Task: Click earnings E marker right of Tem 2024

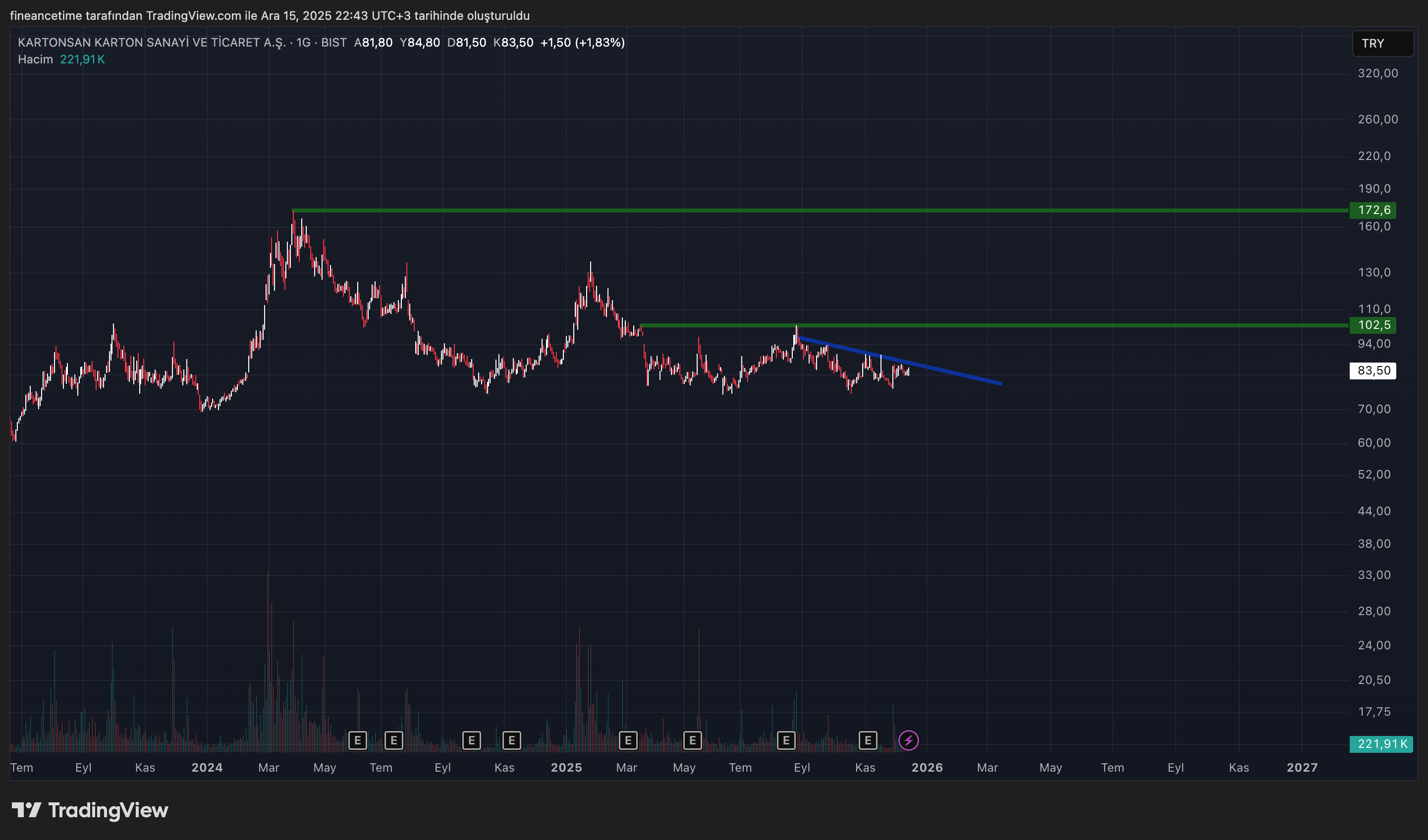Action: click(x=394, y=740)
